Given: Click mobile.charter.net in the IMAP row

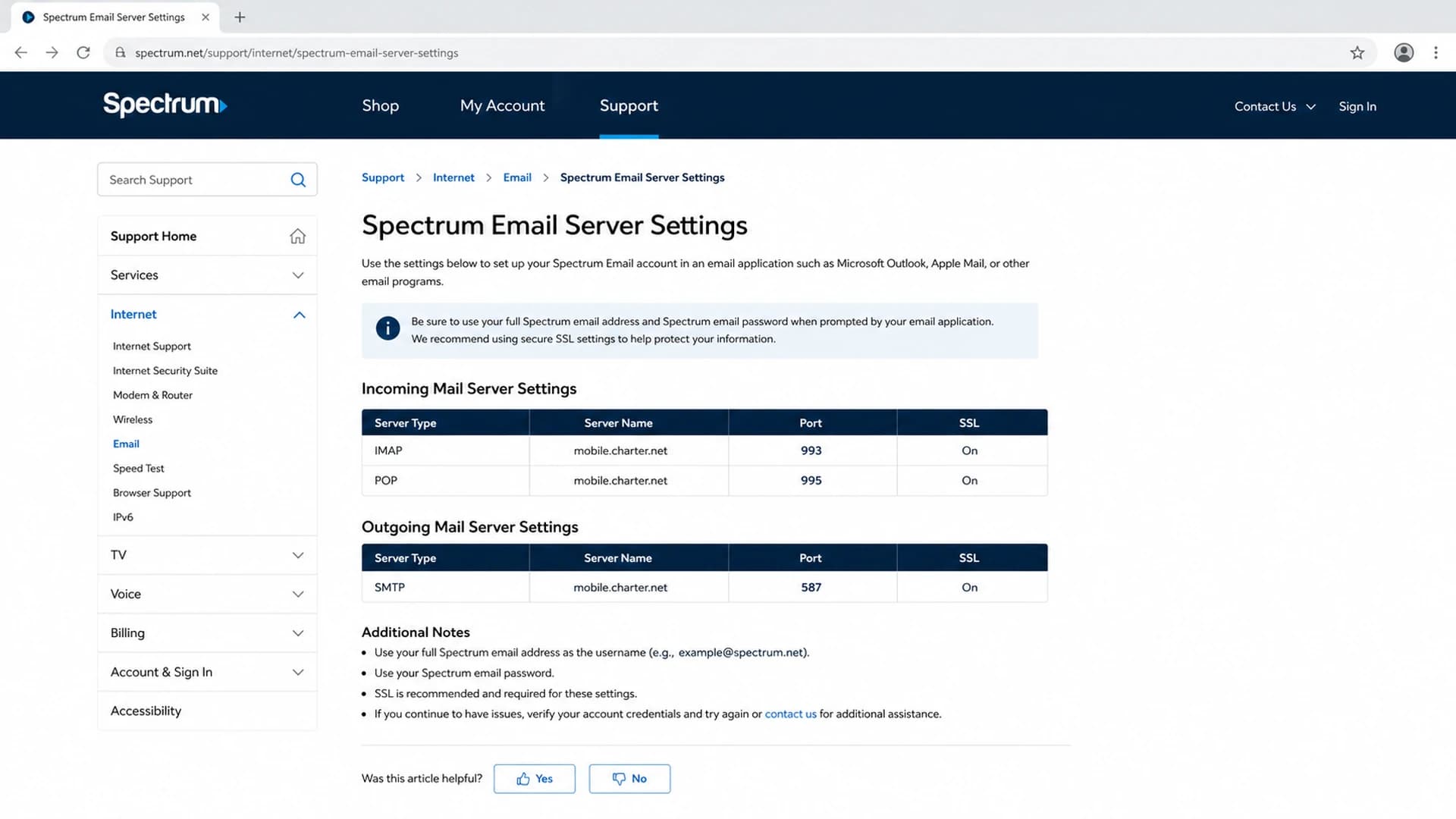Looking at the screenshot, I should [620, 450].
